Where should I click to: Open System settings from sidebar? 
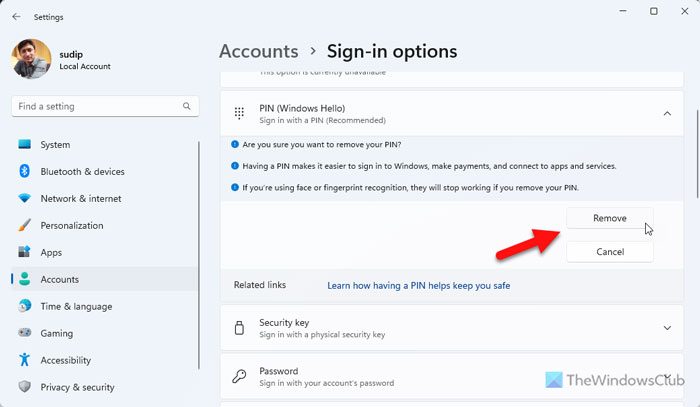[55, 145]
